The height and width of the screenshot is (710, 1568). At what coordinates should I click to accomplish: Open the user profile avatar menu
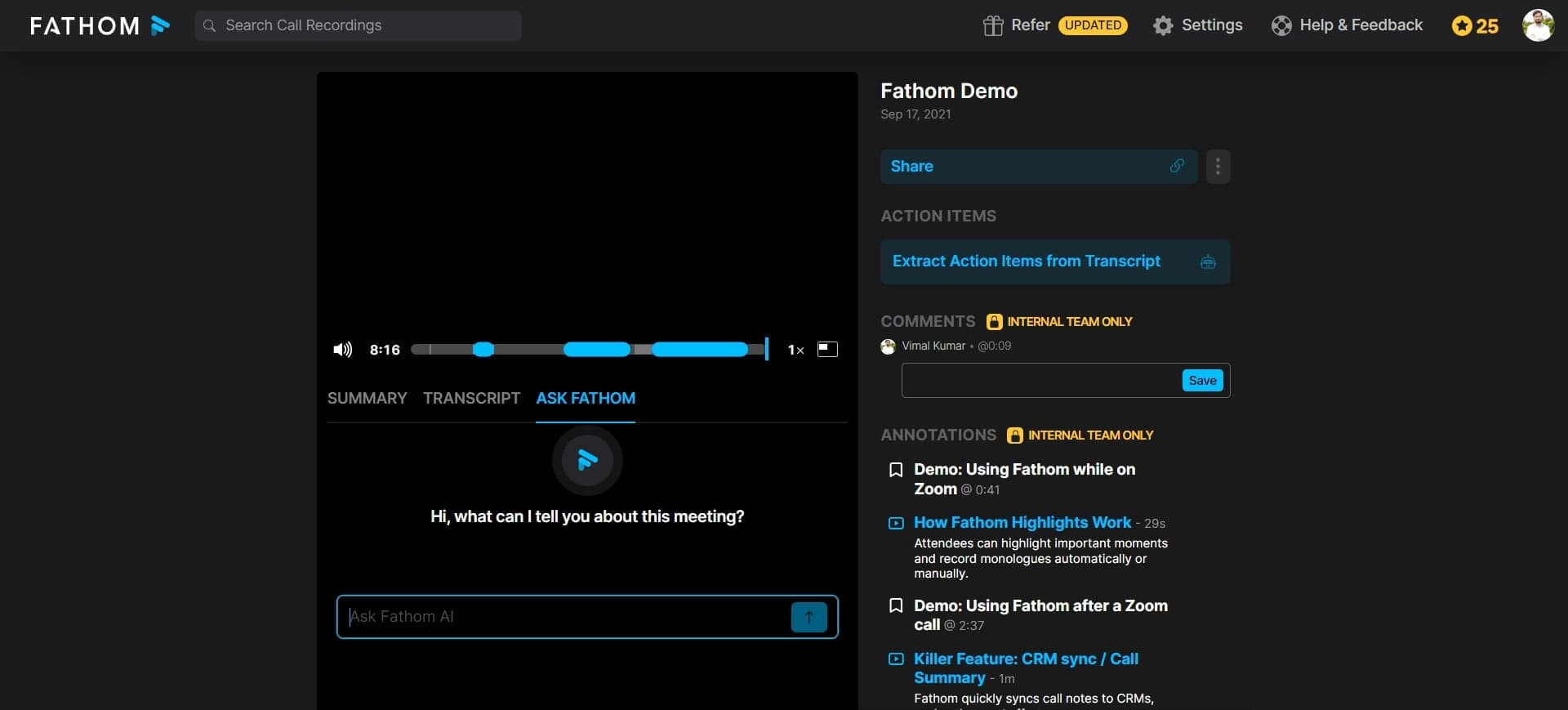tap(1538, 25)
